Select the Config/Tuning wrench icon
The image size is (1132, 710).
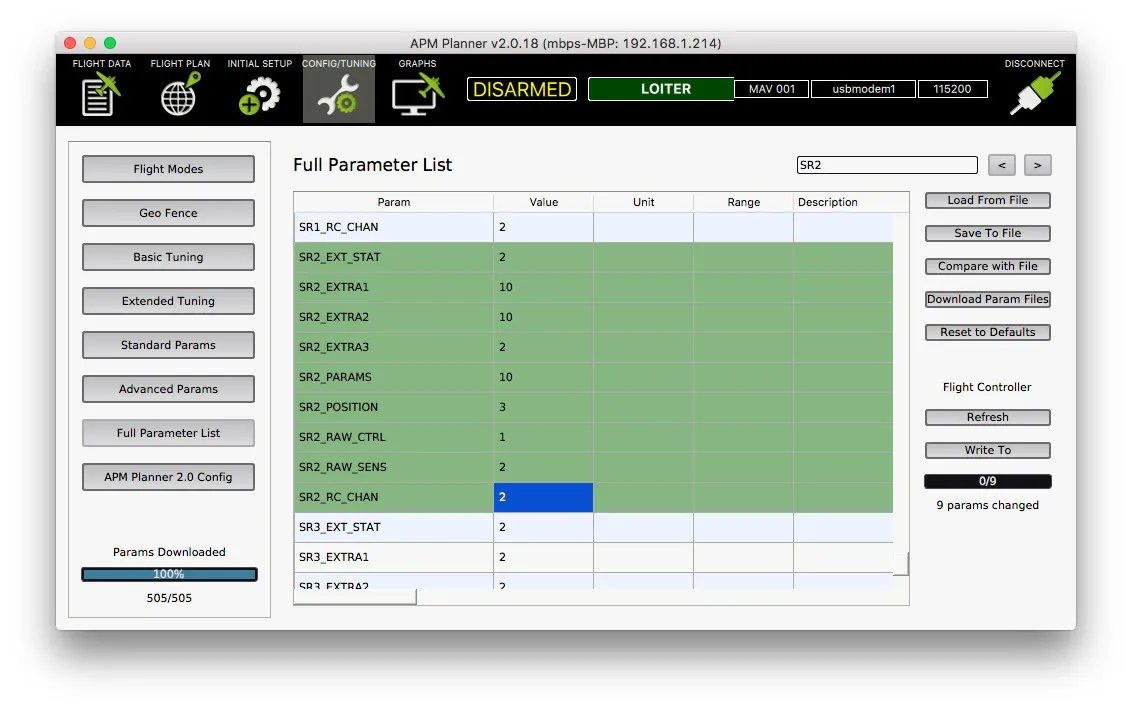tap(339, 95)
